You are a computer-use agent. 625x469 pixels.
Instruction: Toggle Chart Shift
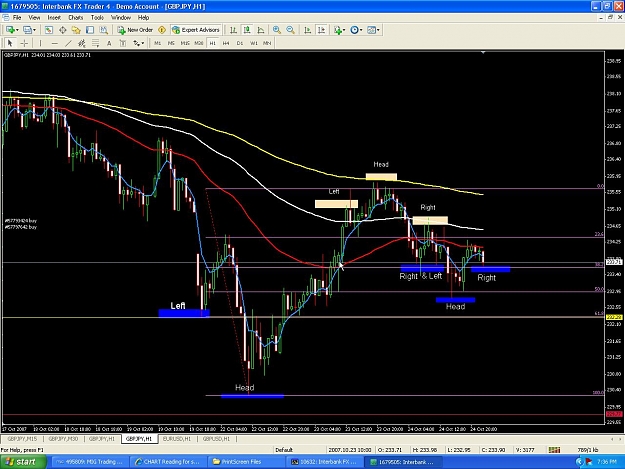coord(321,30)
